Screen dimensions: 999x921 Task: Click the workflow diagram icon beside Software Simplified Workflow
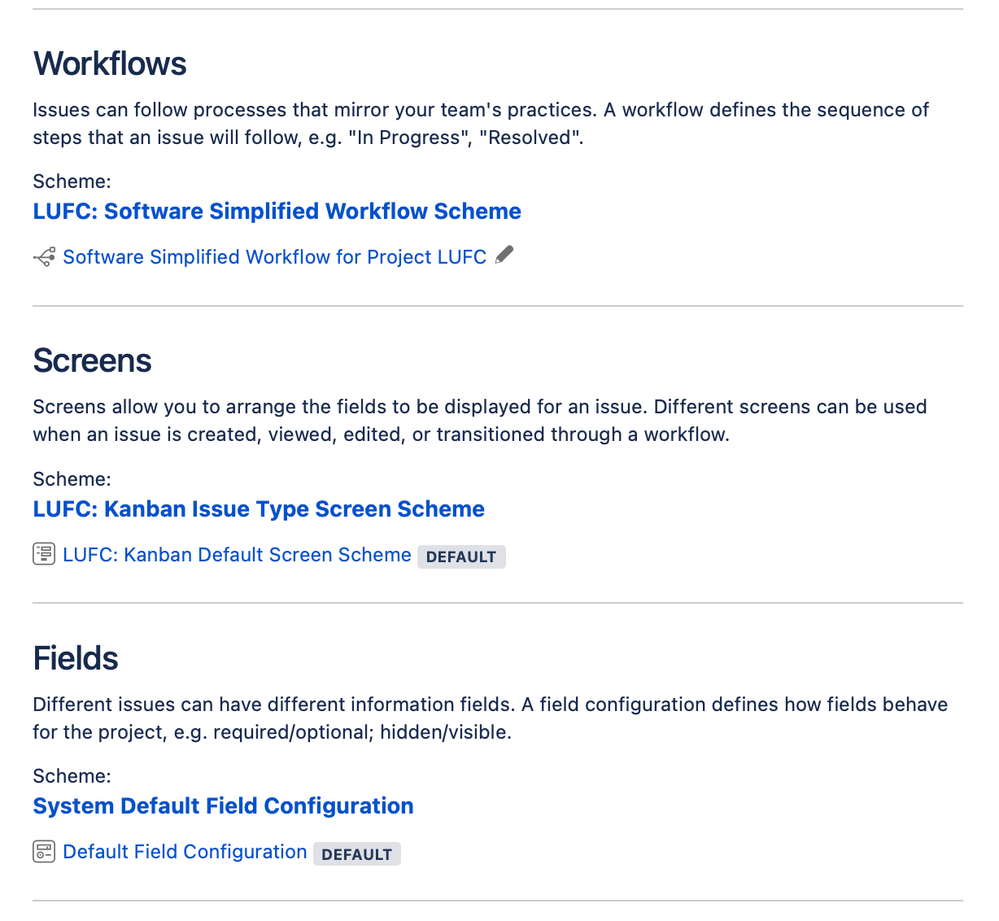click(42, 257)
